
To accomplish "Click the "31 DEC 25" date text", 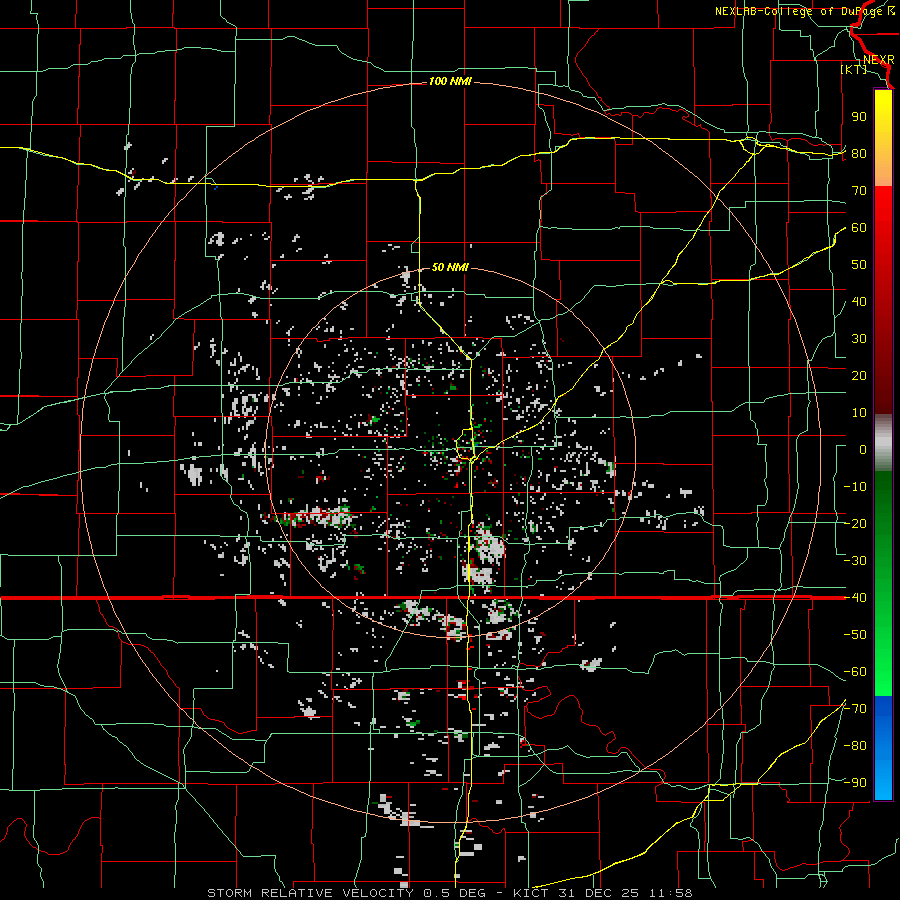I will point(599,893).
